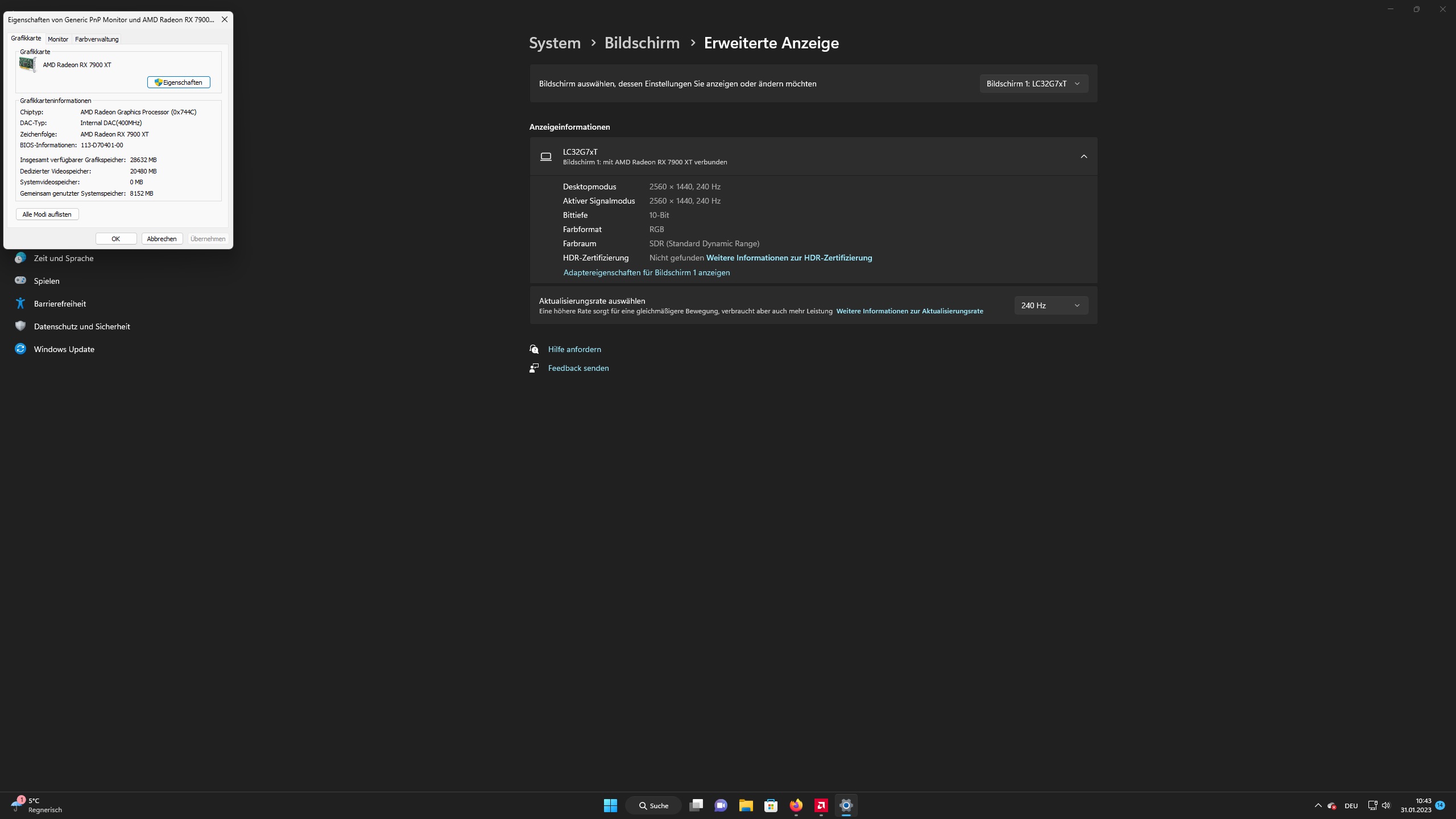This screenshot has width=1456, height=819.
Task: Click the Feedback senden person icon
Action: [534, 368]
